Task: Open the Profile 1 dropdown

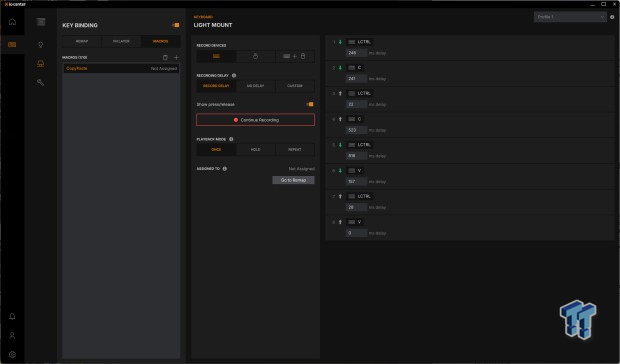Action: [x=570, y=17]
